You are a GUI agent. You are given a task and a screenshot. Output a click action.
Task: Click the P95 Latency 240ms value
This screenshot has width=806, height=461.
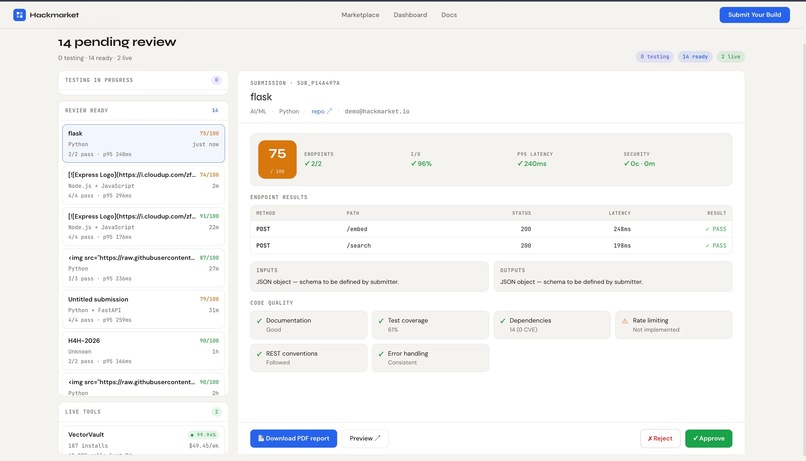pos(532,163)
